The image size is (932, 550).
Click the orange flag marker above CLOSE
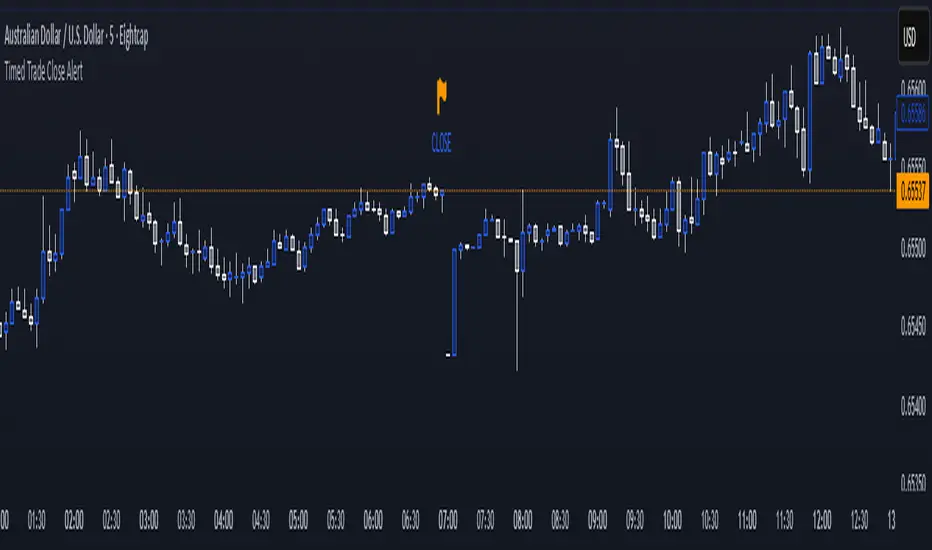[x=441, y=96]
